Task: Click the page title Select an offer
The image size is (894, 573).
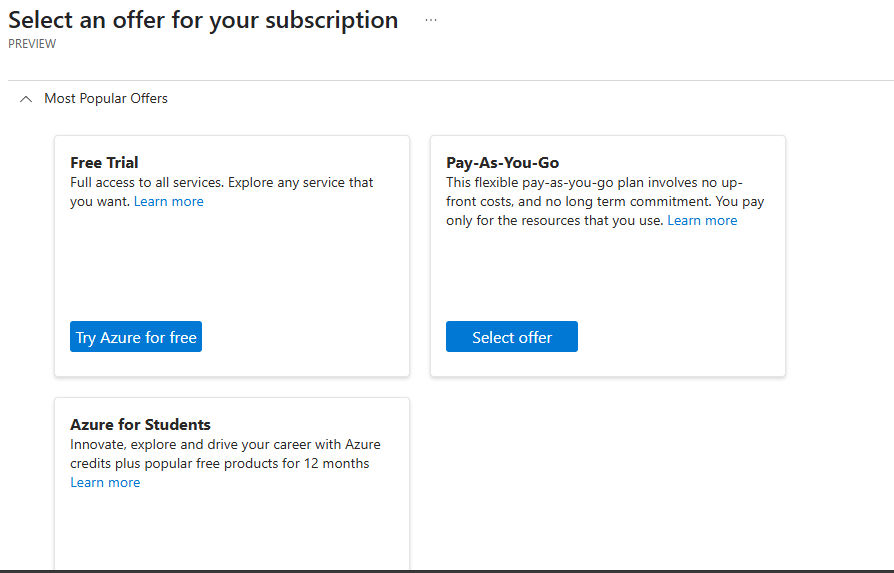Action: coord(203,21)
